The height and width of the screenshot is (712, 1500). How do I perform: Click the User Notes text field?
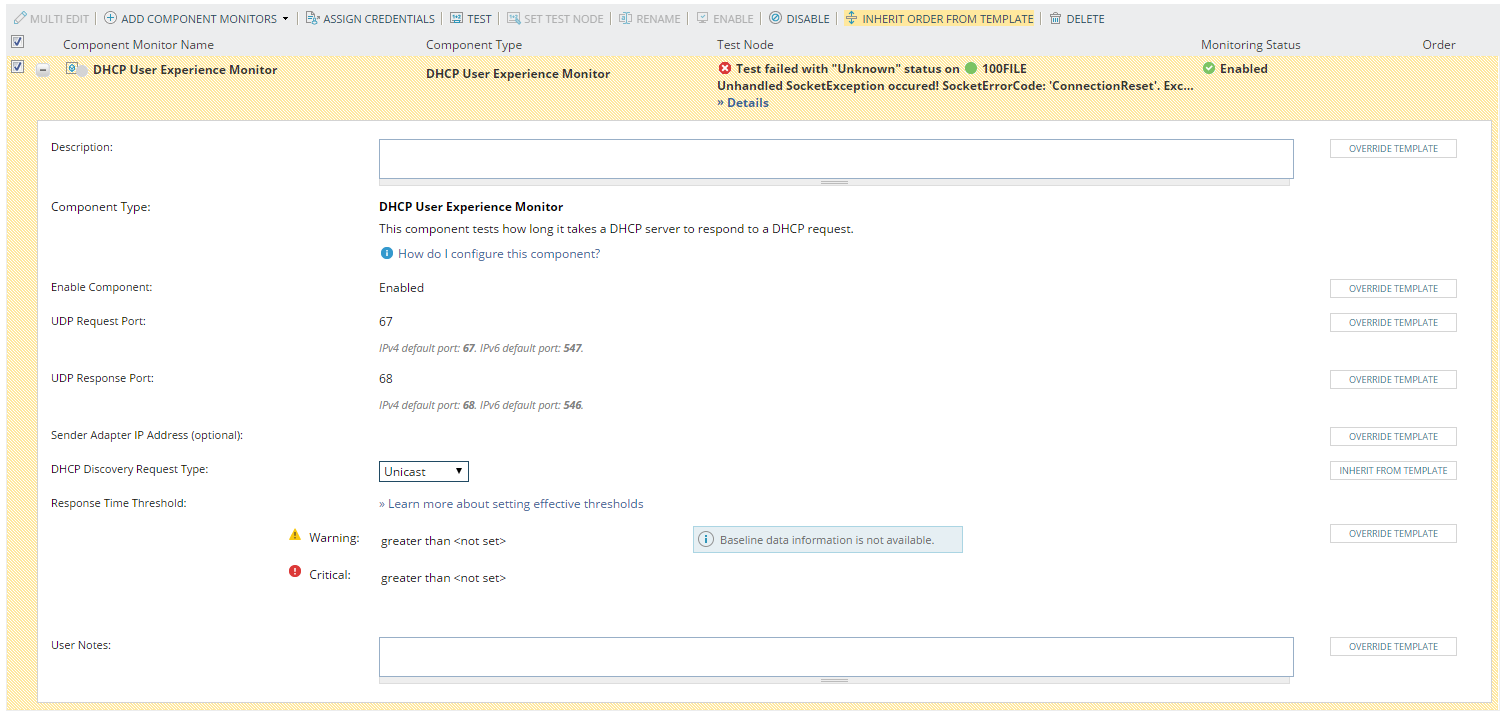[x=836, y=657]
